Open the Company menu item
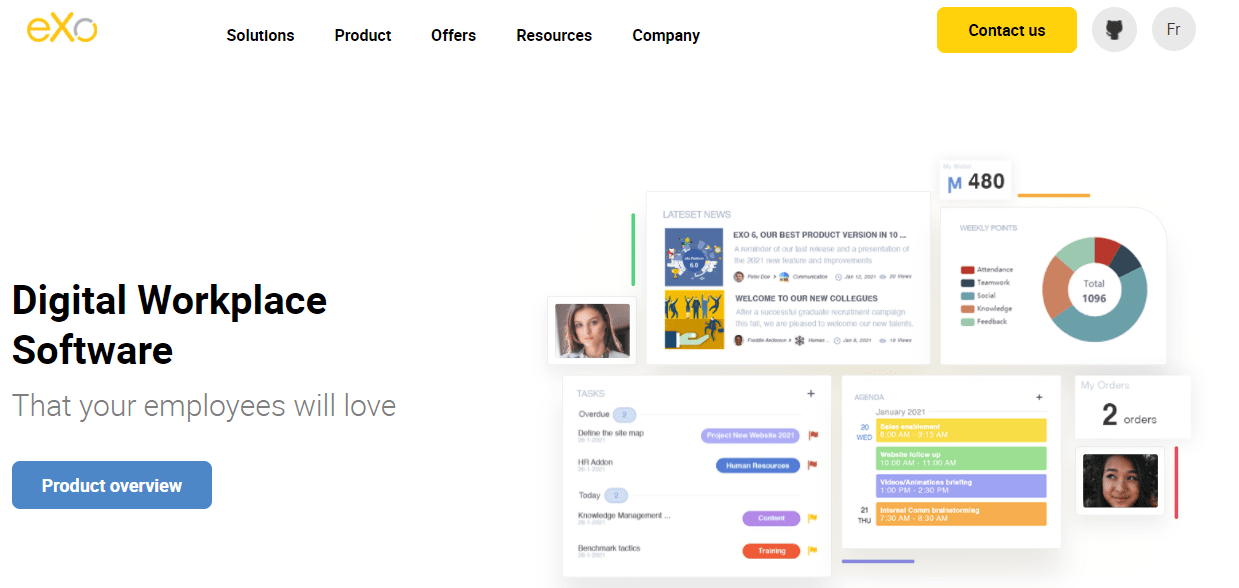The image size is (1239, 588). click(x=666, y=36)
